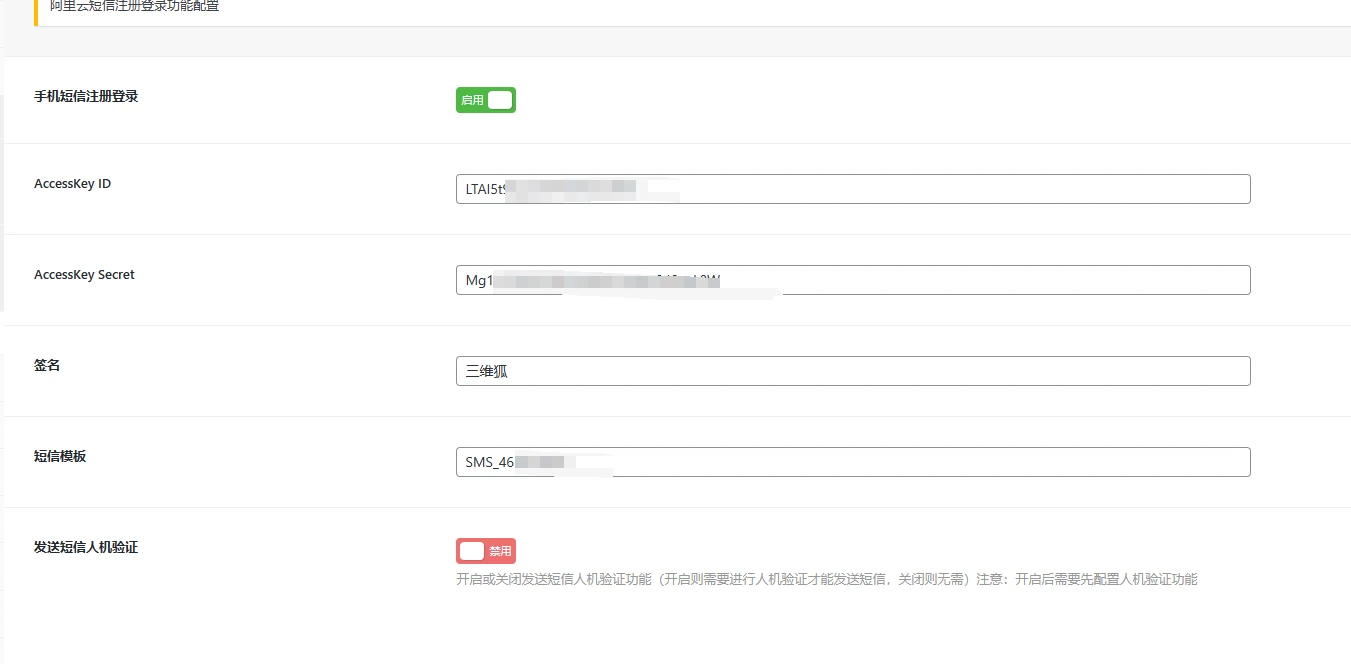1351x664 pixels.
Task: Click the Mg1 secret text
Action: [x=478, y=280]
